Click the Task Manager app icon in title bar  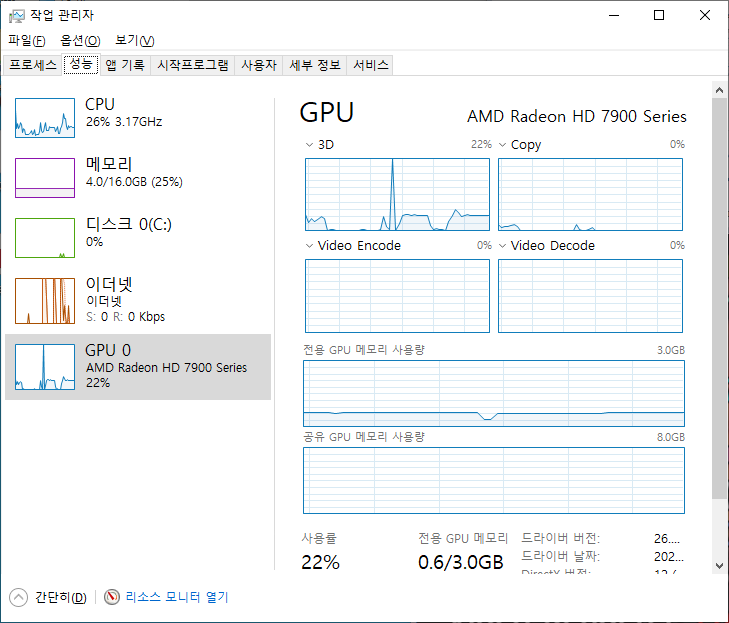click(16, 16)
